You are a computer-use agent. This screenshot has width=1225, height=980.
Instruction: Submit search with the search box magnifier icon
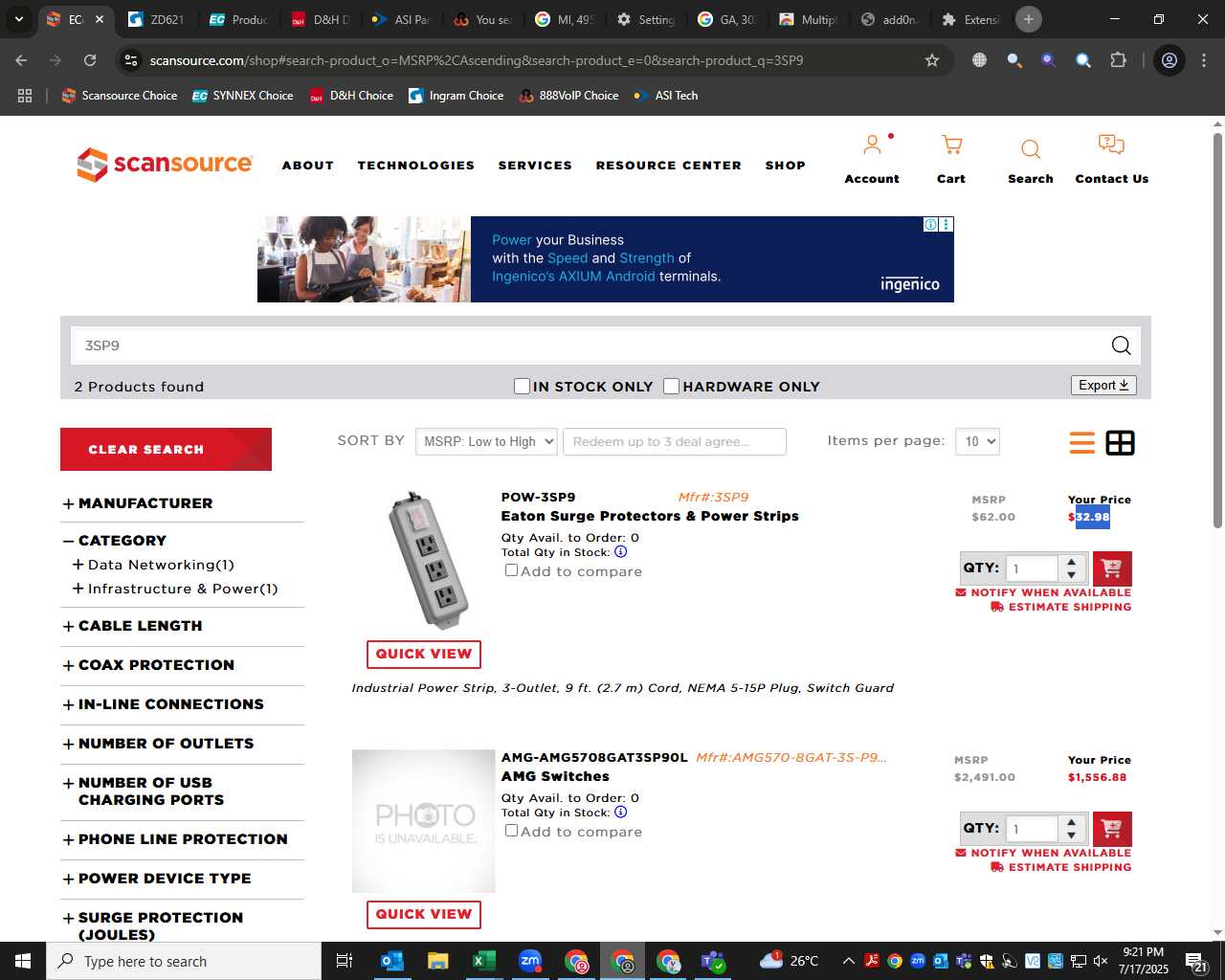1121,345
